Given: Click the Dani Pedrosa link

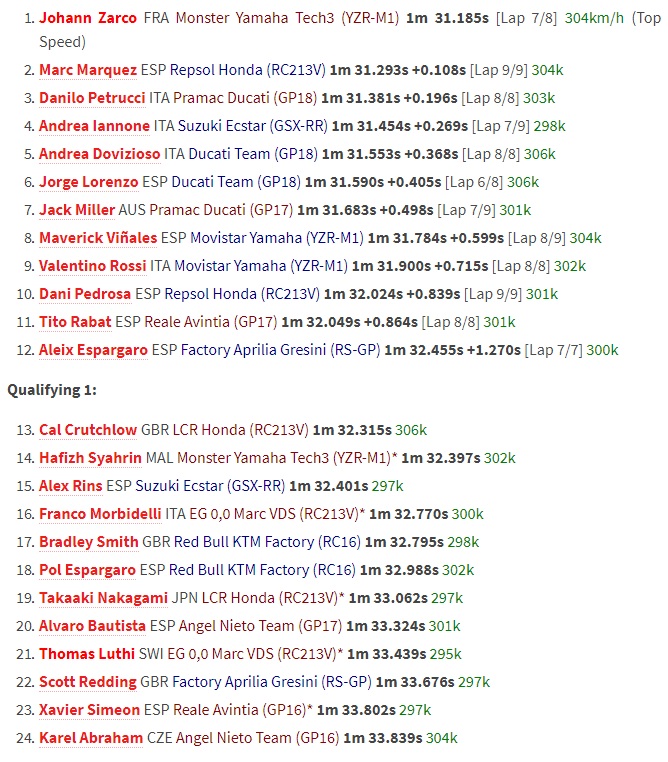Looking at the screenshot, I should coord(85,294).
